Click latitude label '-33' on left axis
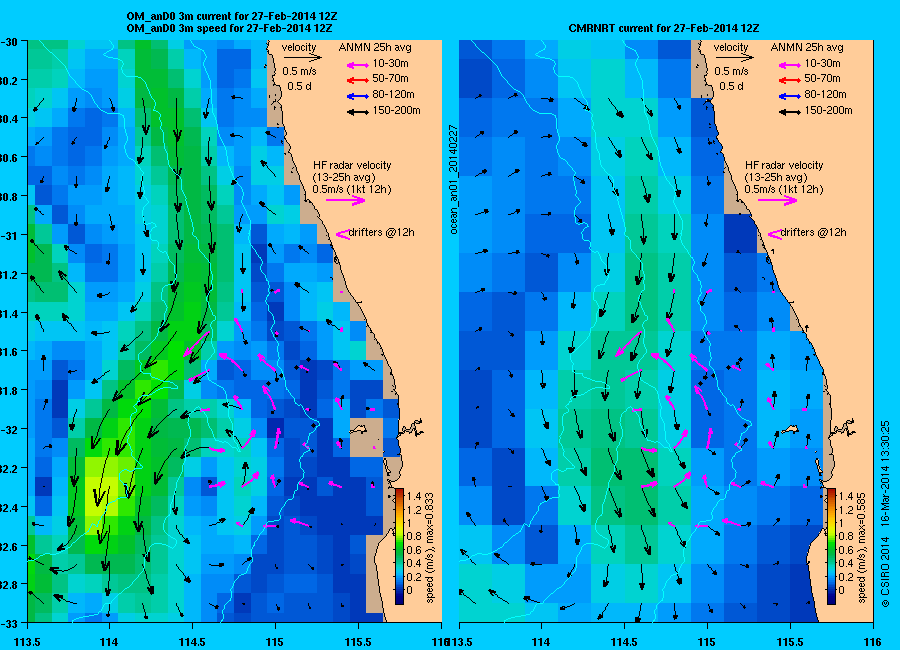The width and height of the screenshot is (900, 650). tap(11, 622)
